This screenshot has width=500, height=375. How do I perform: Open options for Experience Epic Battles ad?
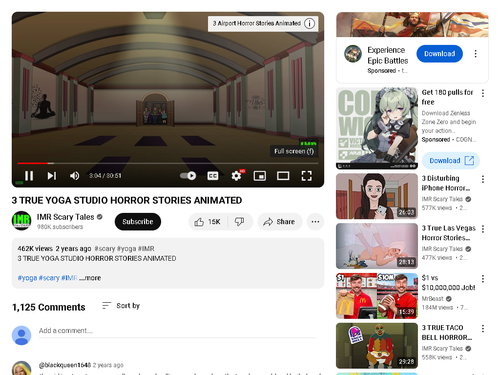[476, 54]
